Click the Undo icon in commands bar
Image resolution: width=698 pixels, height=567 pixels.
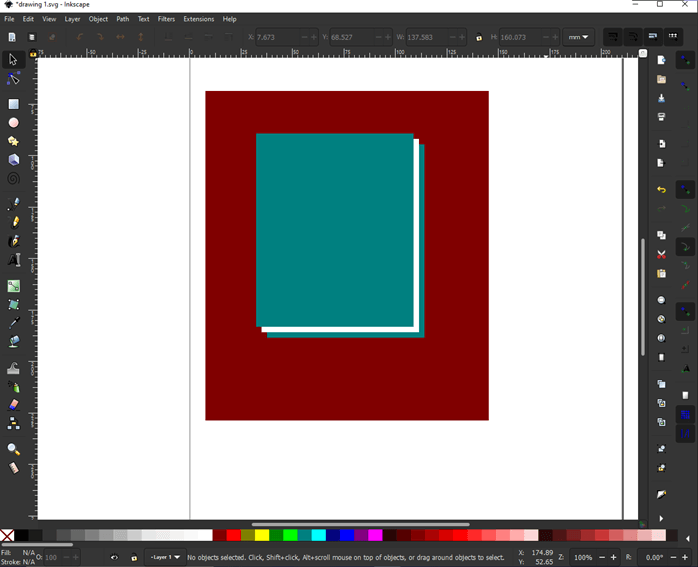tap(661, 190)
